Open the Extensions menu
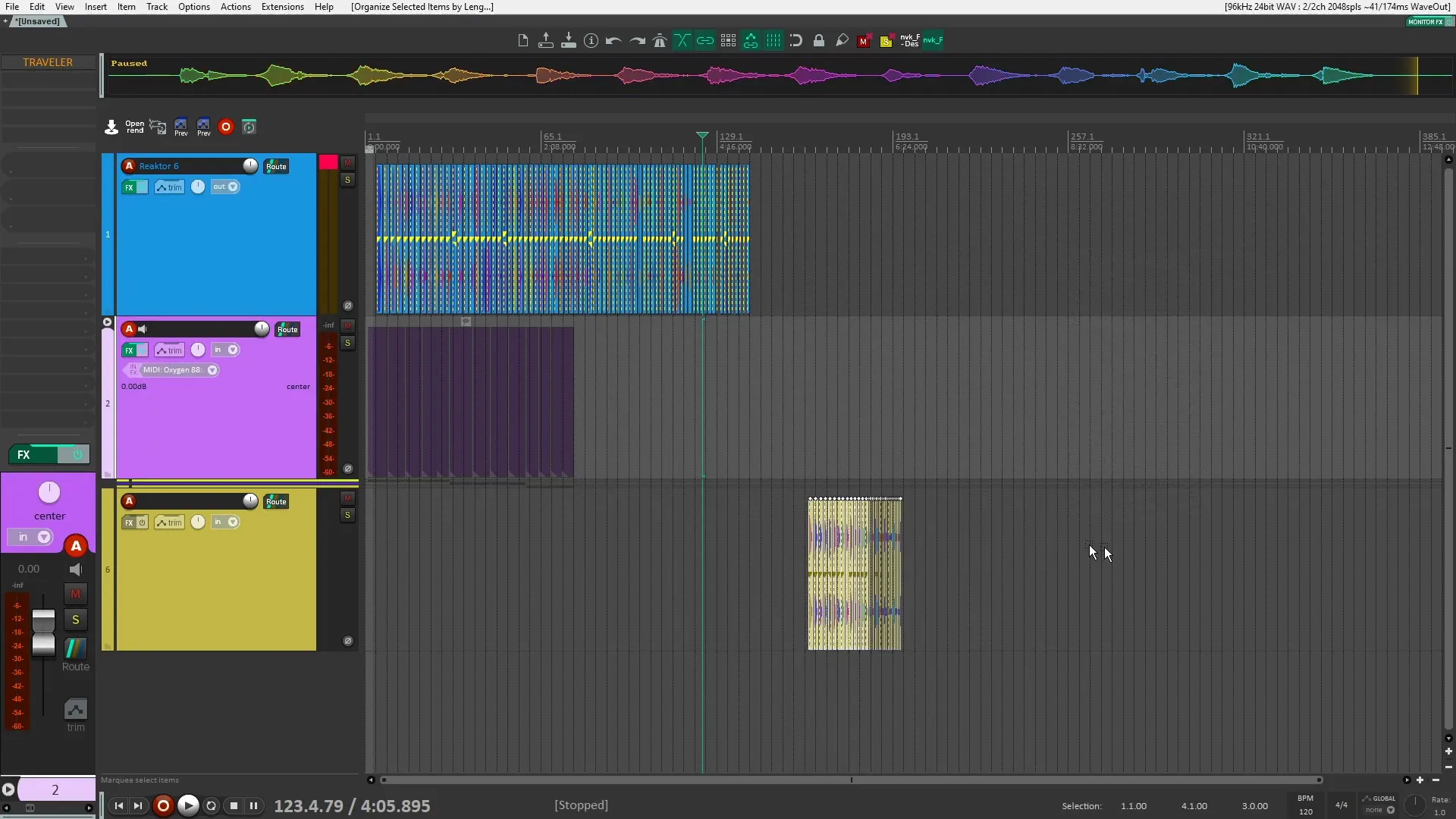Screen dimensions: 1456x819 coord(282,7)
